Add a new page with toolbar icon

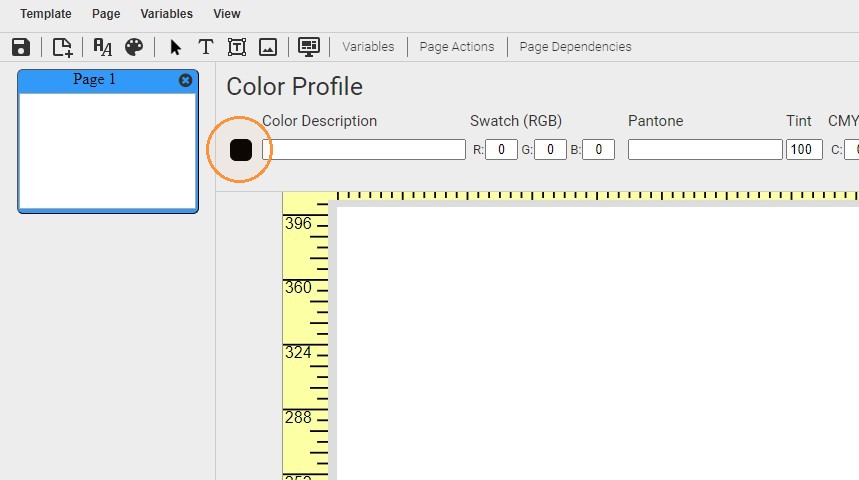pyautogui.click(x=62, y=47)
